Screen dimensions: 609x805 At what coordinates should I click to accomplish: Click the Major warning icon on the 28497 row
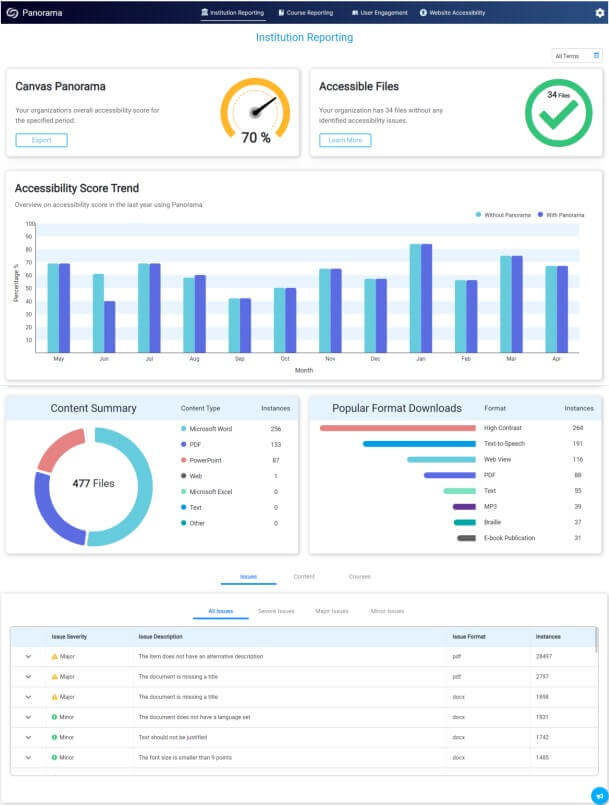(54, 656)
